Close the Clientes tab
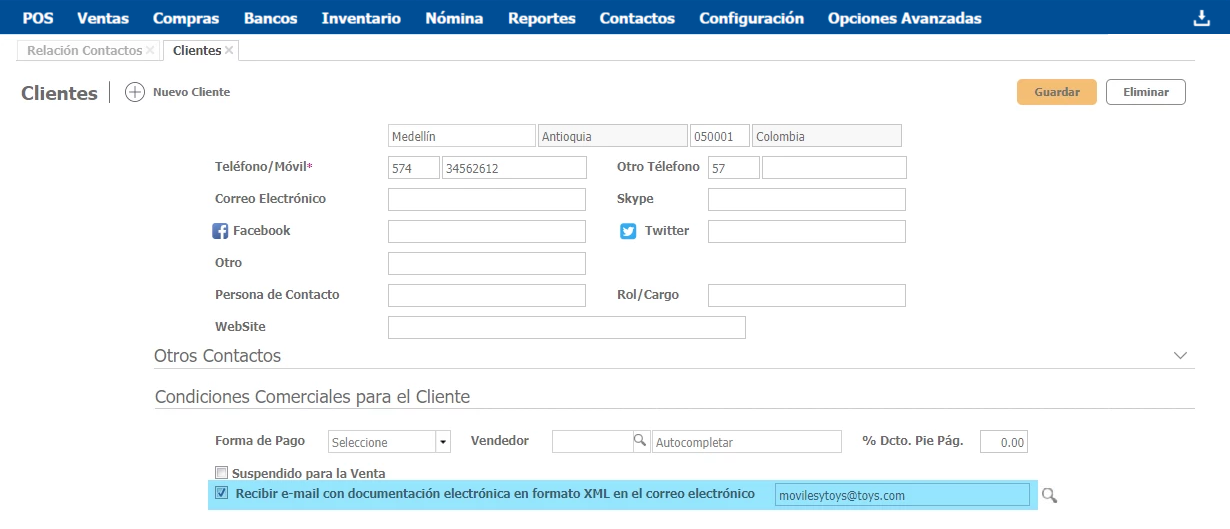The width and height of the screenshot is (1230, 529). (229, 50)
